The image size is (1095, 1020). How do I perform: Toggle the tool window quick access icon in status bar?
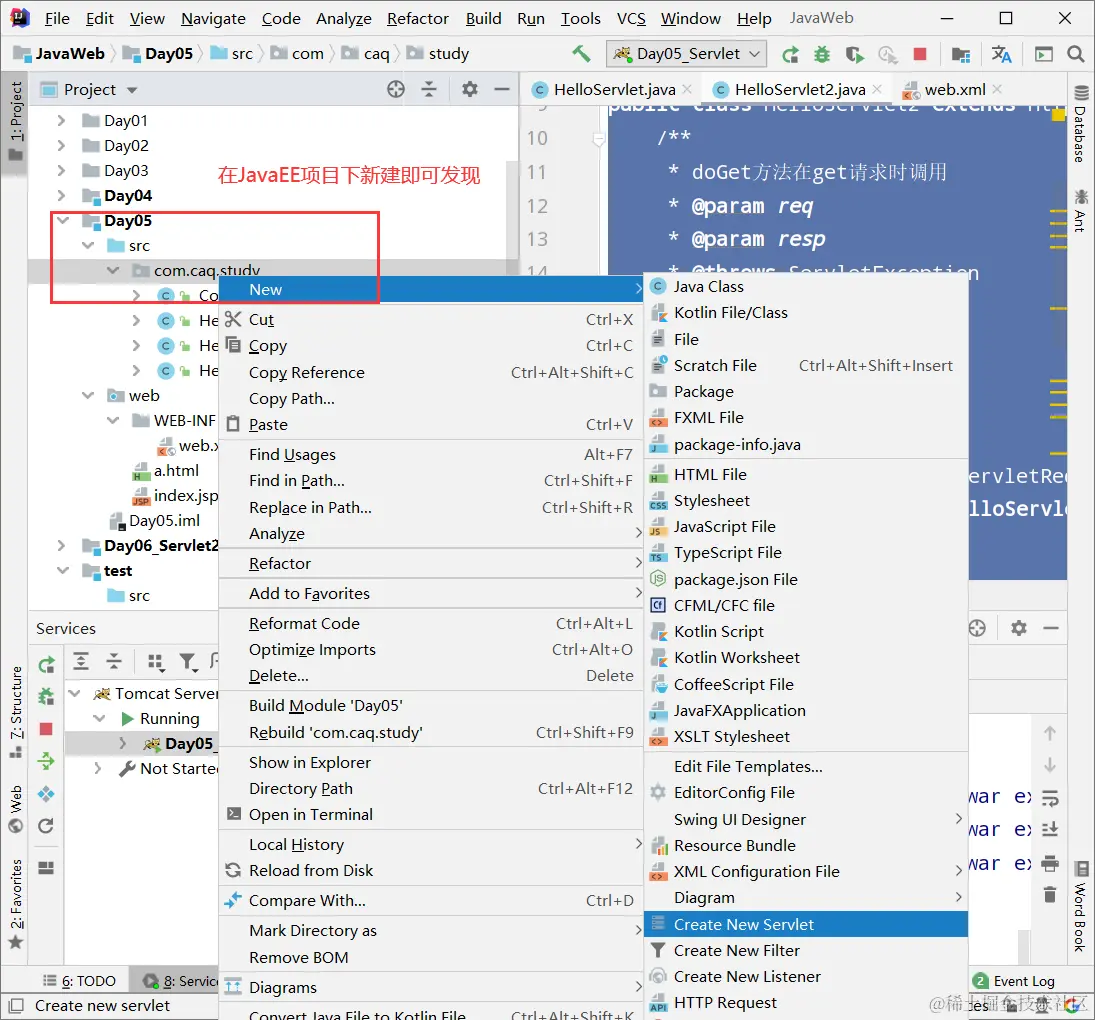coord(15,1005)
